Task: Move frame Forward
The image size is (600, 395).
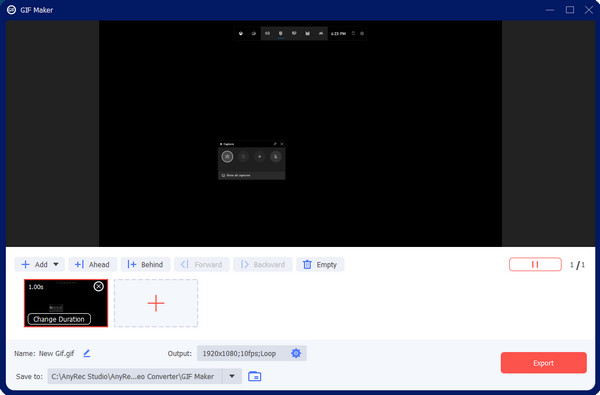Action: 202,264
